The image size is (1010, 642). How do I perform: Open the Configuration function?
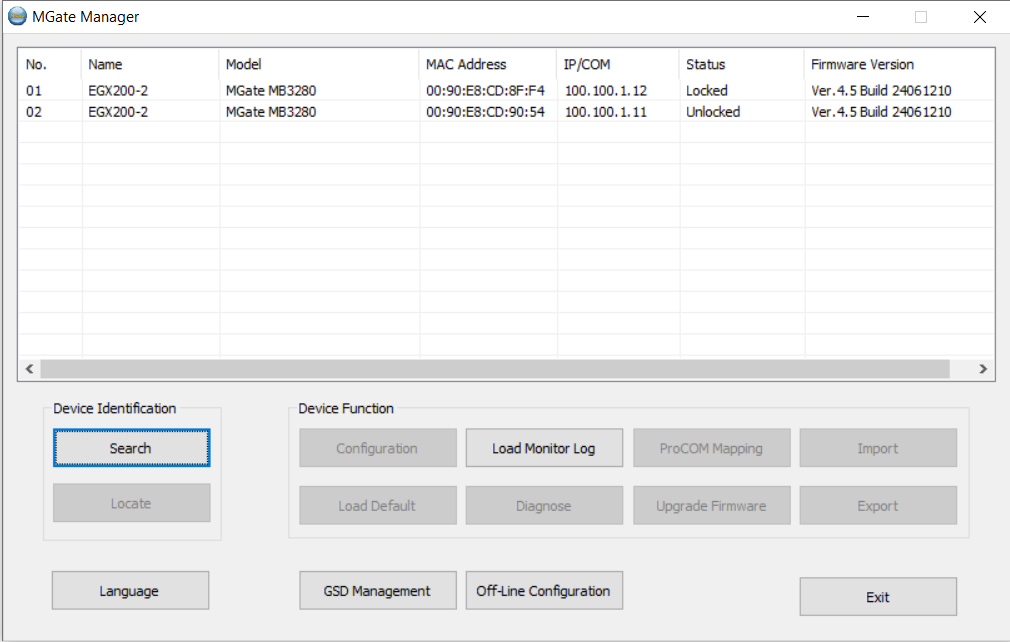point(377,448)
